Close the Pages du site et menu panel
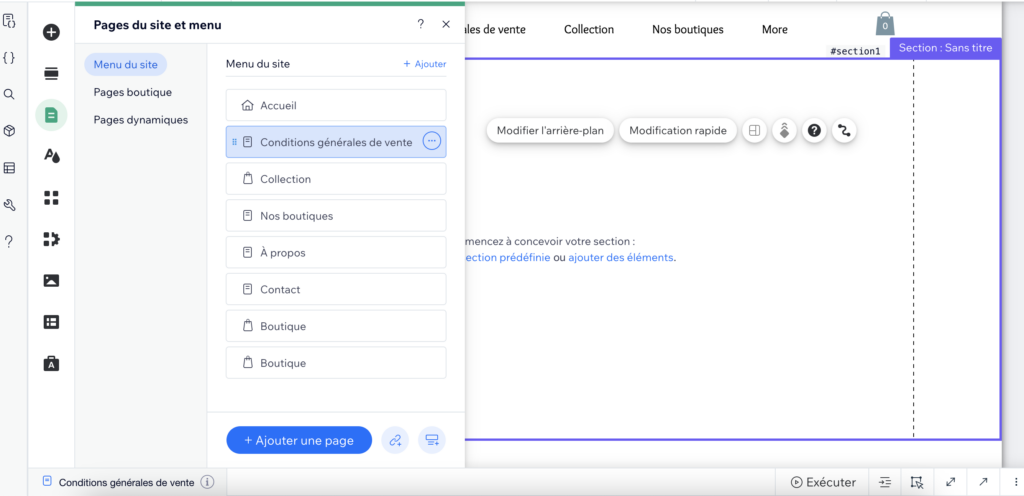This screenshot has width=1024, height=496. pyautogui.click(x=446, y=25)
